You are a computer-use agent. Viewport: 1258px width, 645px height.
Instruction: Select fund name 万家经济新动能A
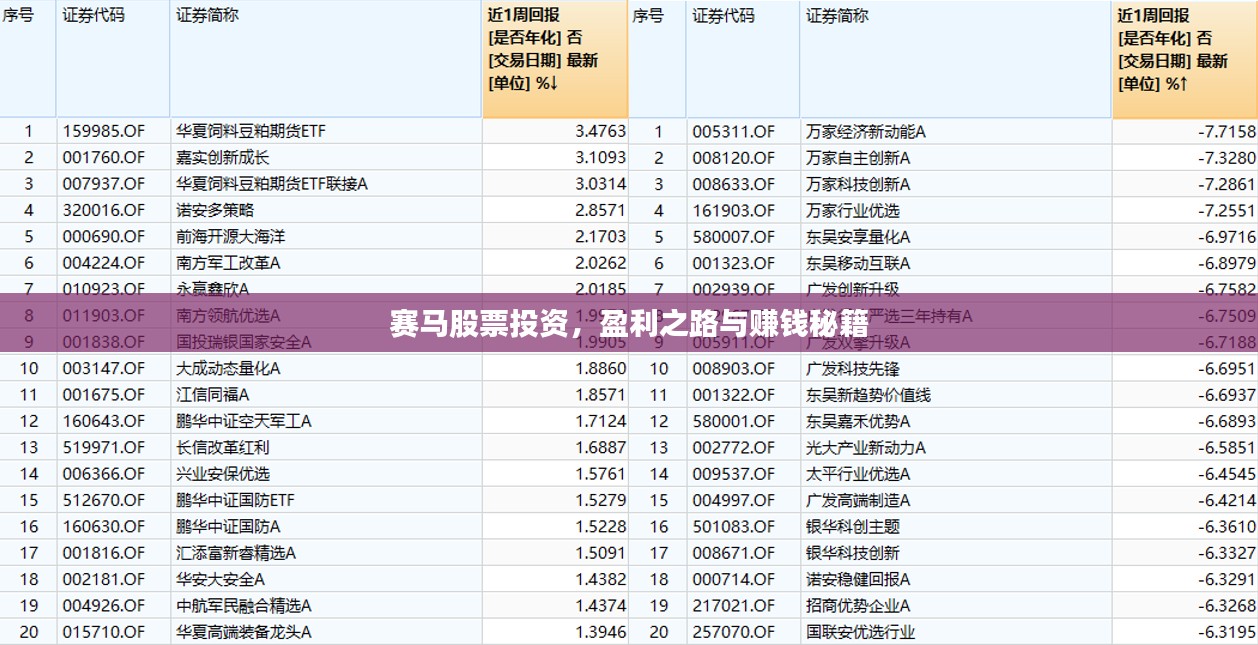(866, 131)
